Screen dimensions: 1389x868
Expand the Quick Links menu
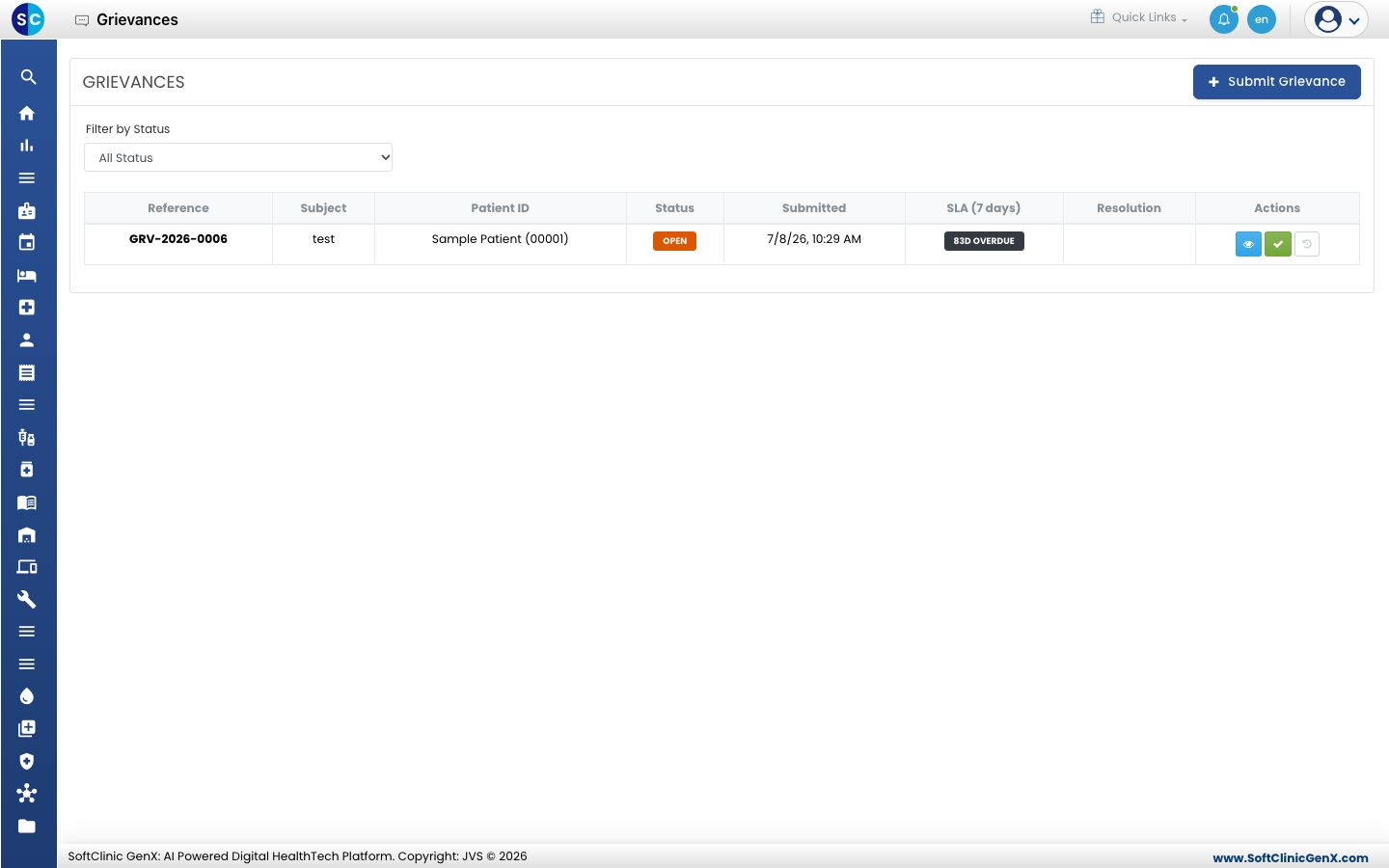point(1139,17)
